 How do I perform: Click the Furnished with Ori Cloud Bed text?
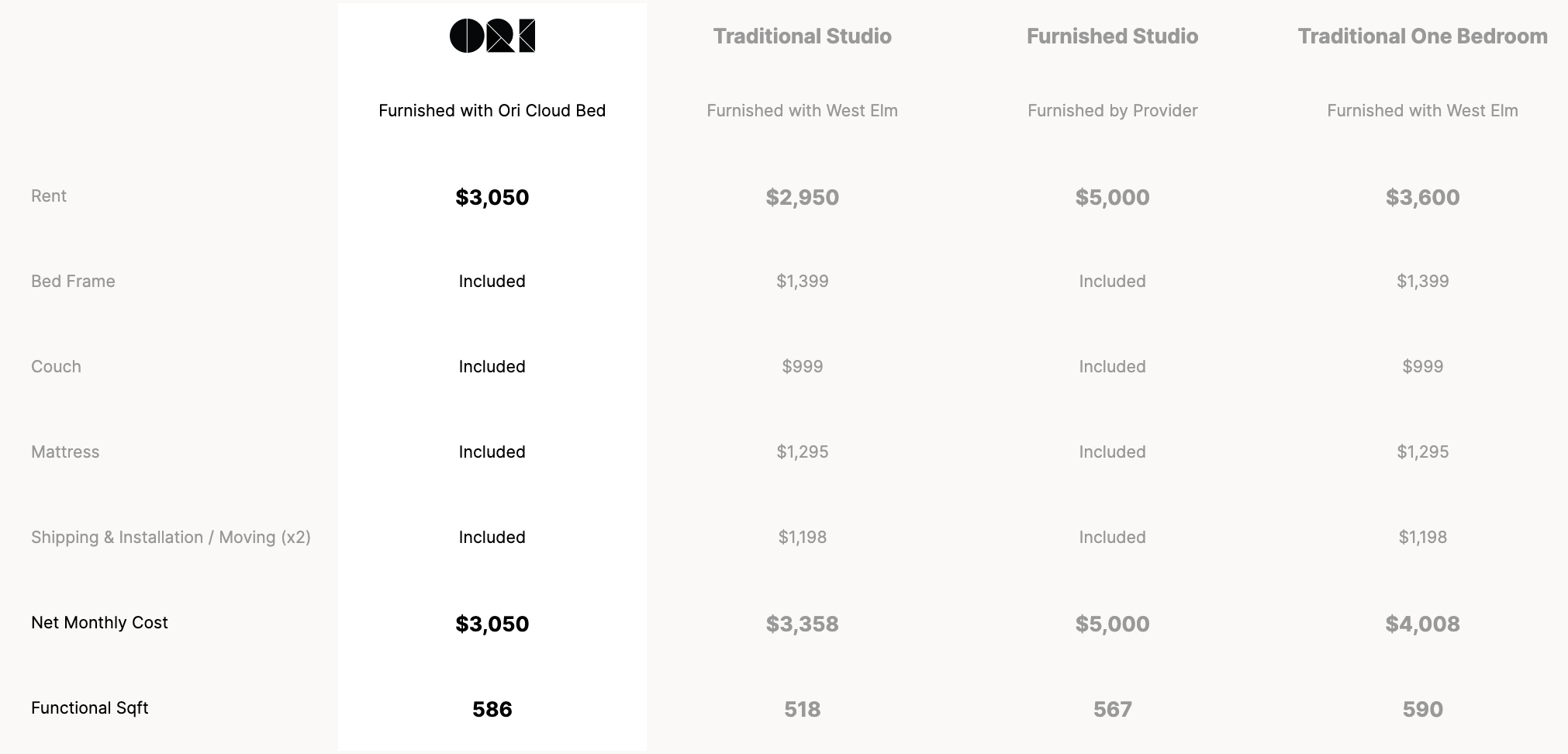(492, 111)
